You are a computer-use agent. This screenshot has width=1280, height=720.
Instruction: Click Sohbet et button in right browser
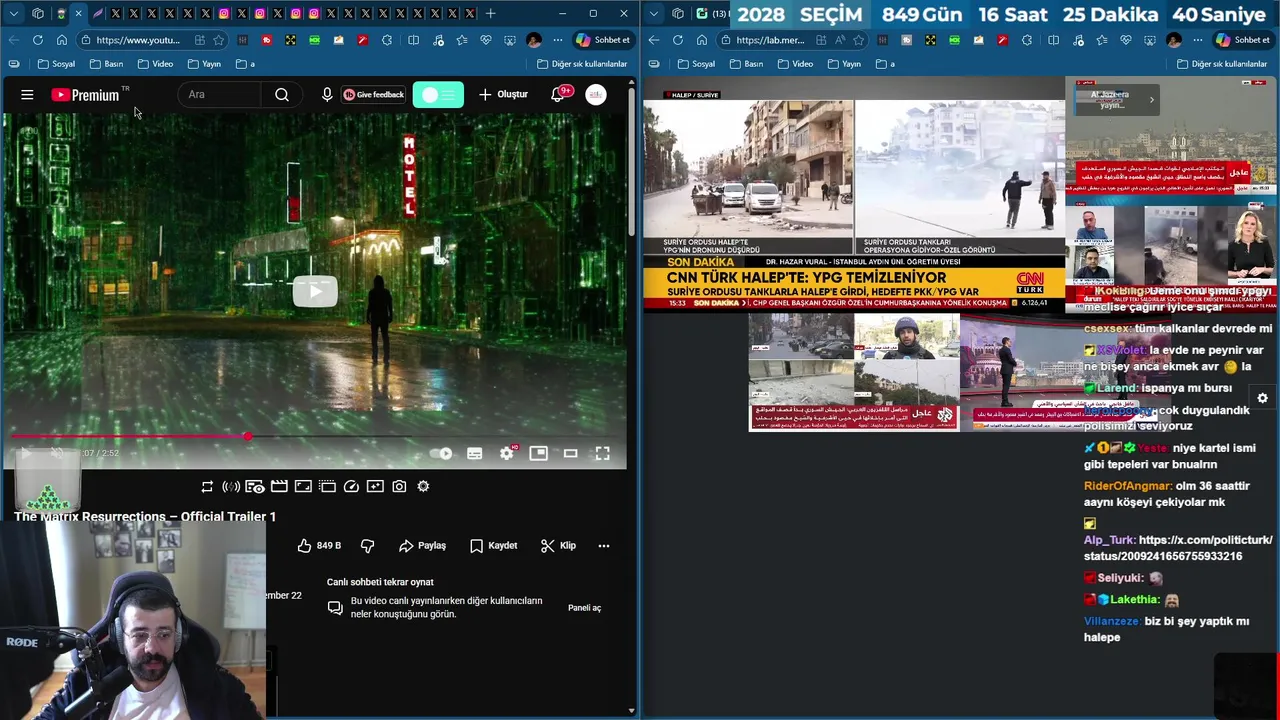(1242, 40)
